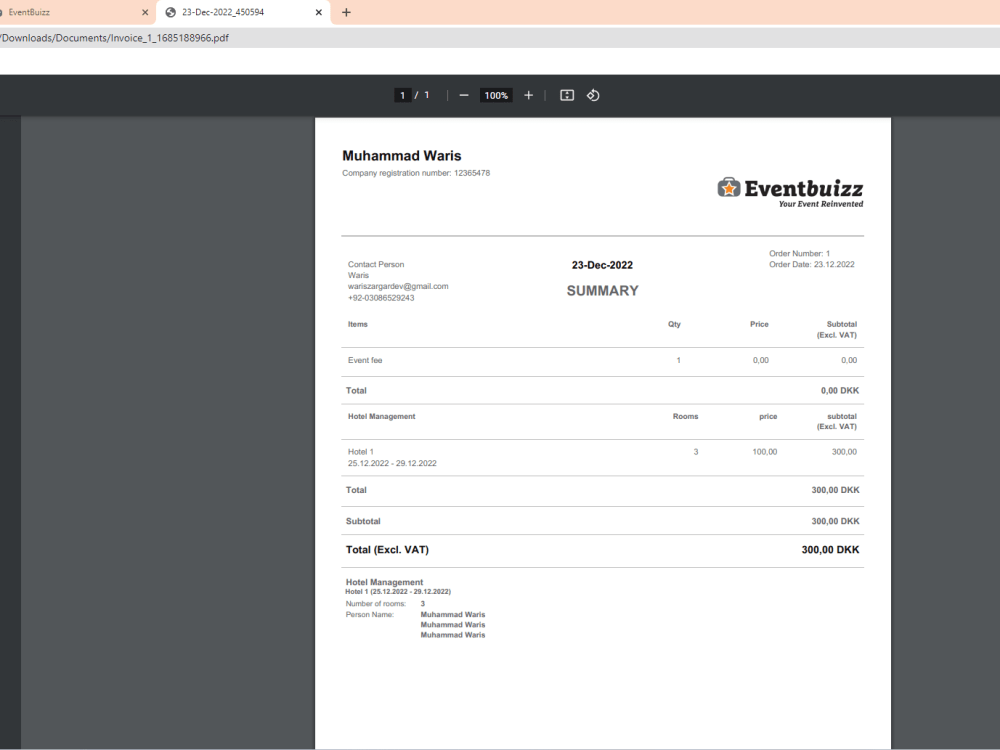This screenshot has width=1000, height=750.
Task: Click the hotel subtotal 300,00
Action: 844,452
